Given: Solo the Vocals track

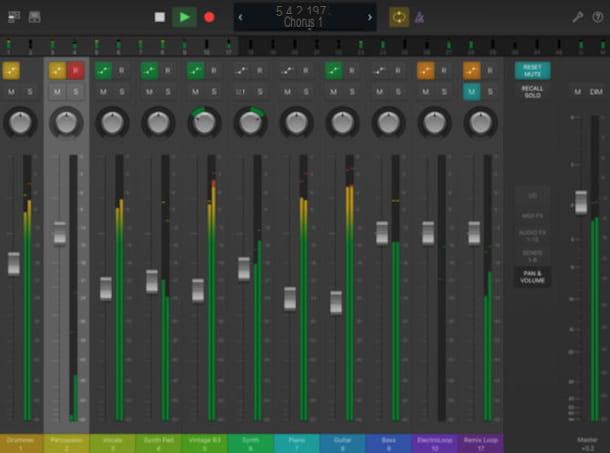Looking at the screenshot, I should point(121,92).
